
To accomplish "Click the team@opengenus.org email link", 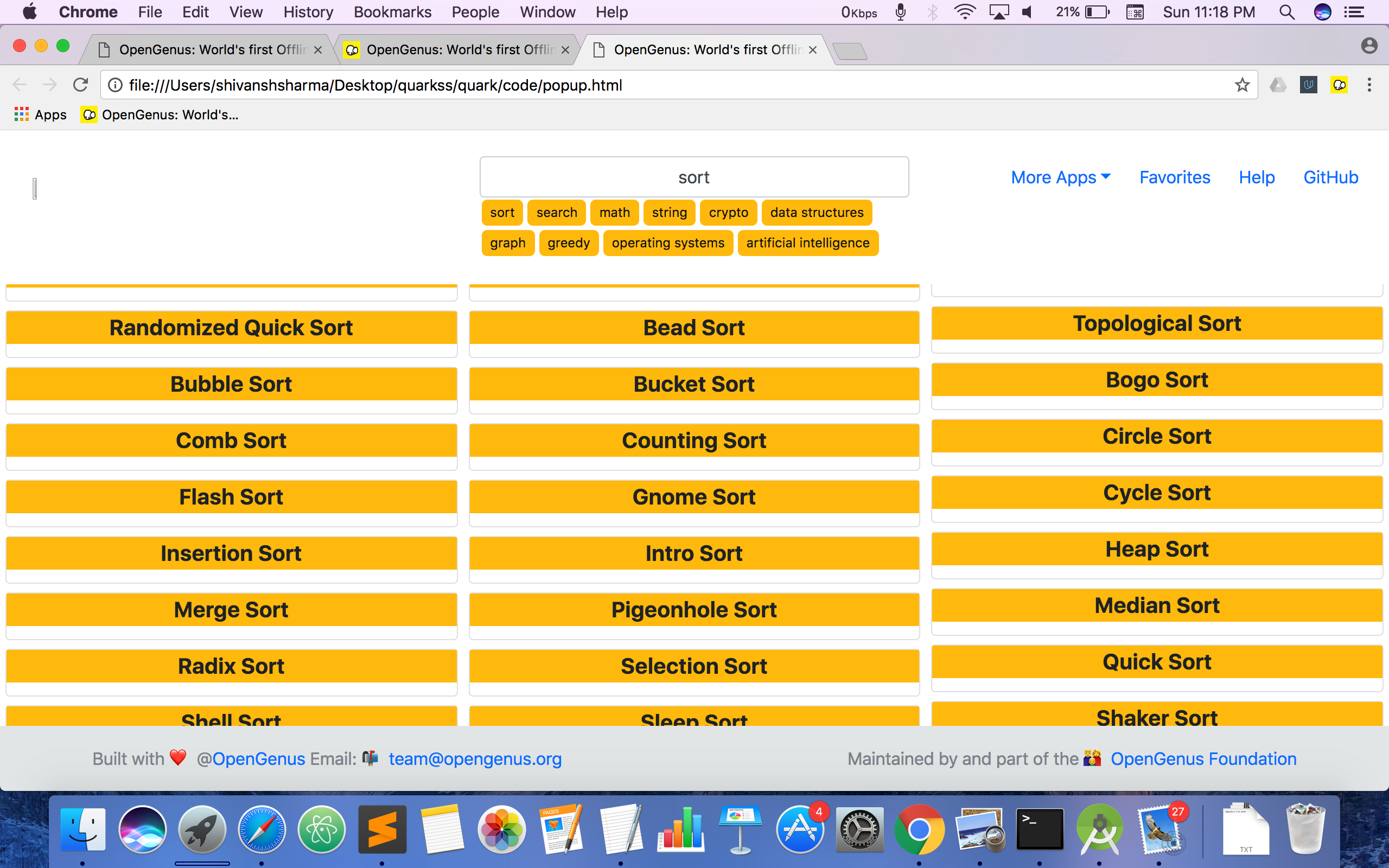I will click(x=475, y=759).
